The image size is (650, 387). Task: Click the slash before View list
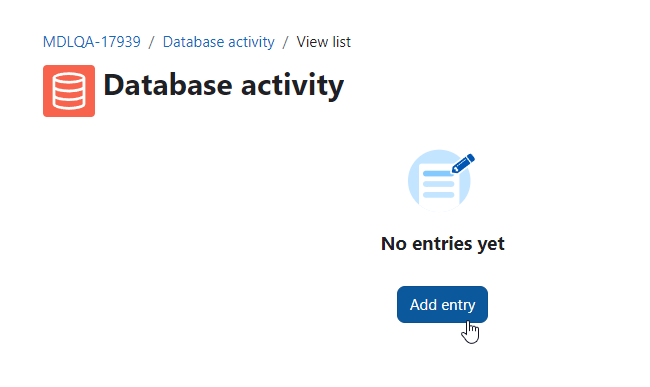[x=285, y=42]
